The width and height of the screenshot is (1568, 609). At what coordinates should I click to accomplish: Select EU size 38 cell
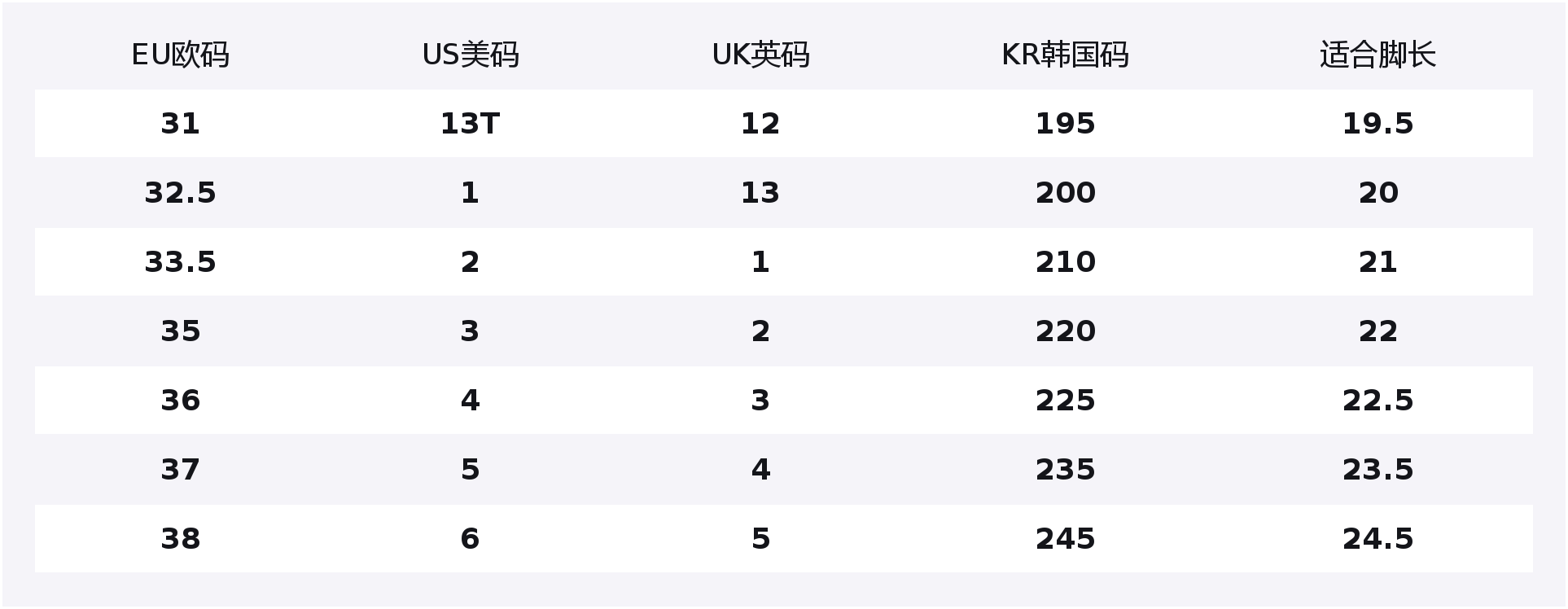pyautogui.click(x=180, y=539)
